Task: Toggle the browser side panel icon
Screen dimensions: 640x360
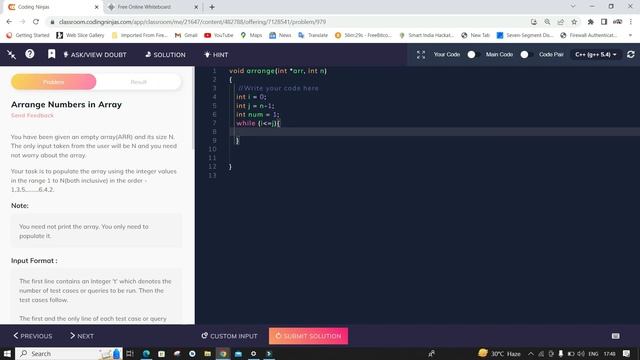Action: click(604, 22)
